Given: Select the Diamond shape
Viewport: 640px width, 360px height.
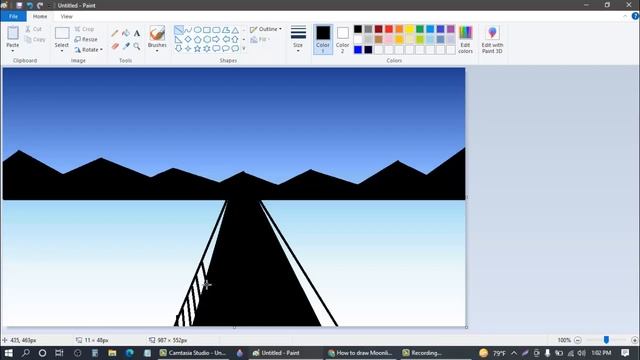Looking at the screenshot, I should [188, 40].
